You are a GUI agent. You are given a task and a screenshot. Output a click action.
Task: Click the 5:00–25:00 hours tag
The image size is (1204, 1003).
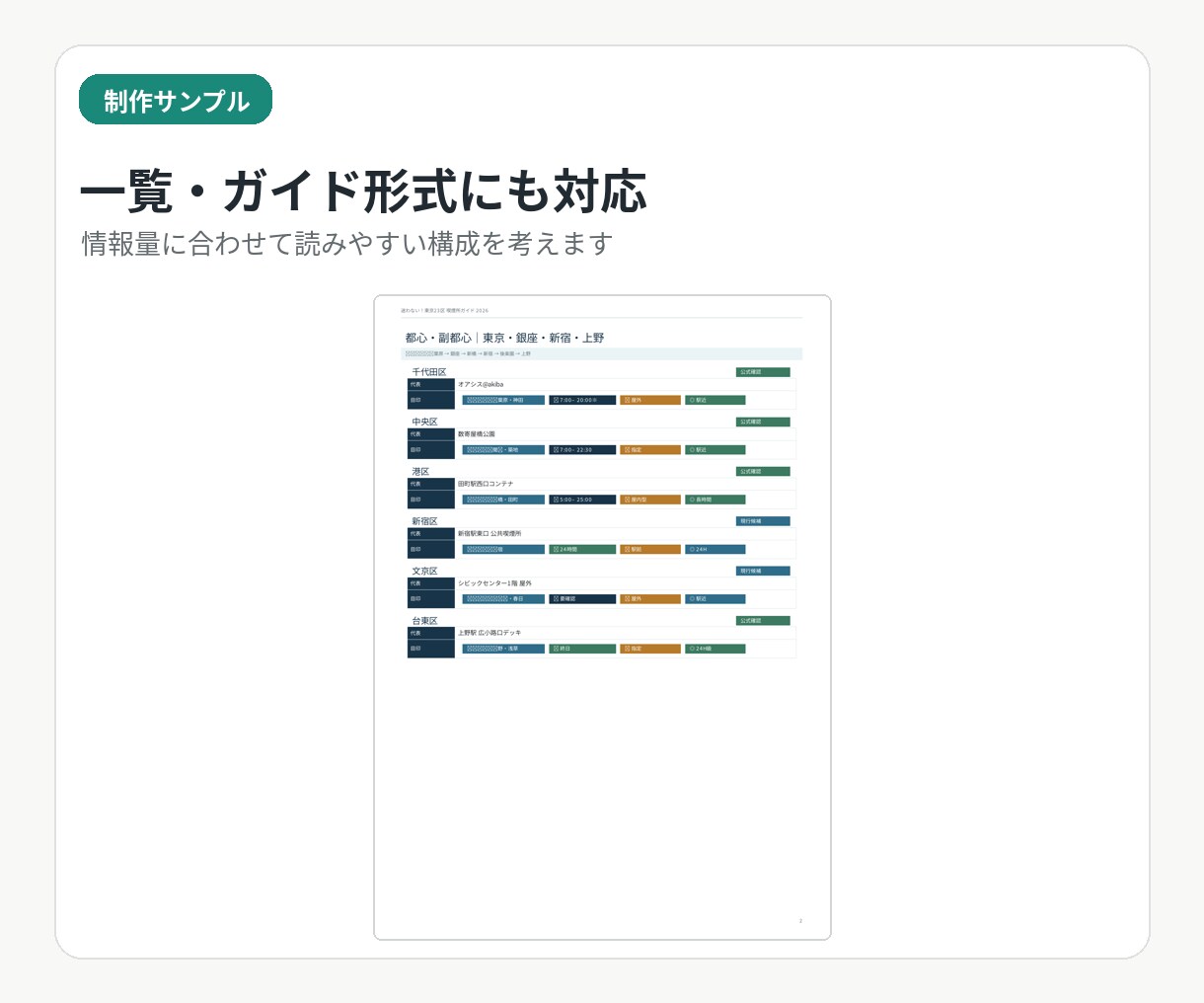[x=582, y=500]
